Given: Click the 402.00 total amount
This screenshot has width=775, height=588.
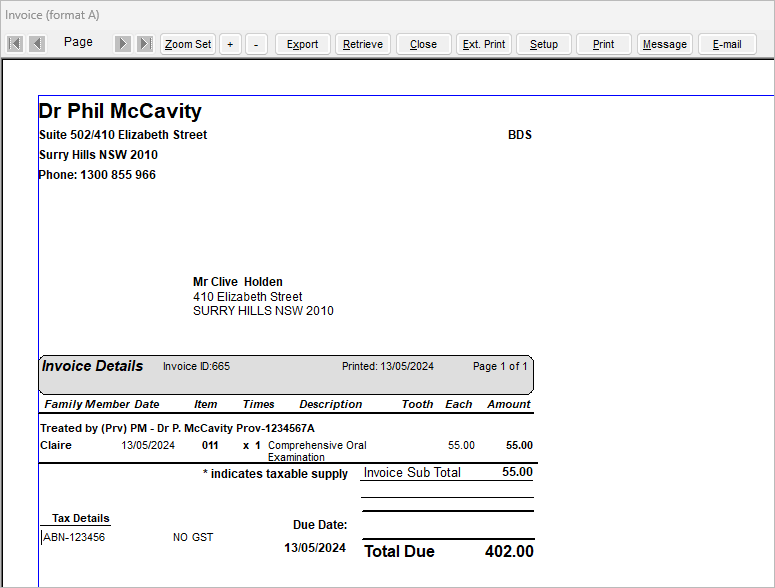Looking at the screenshot, I should (509, 551).
